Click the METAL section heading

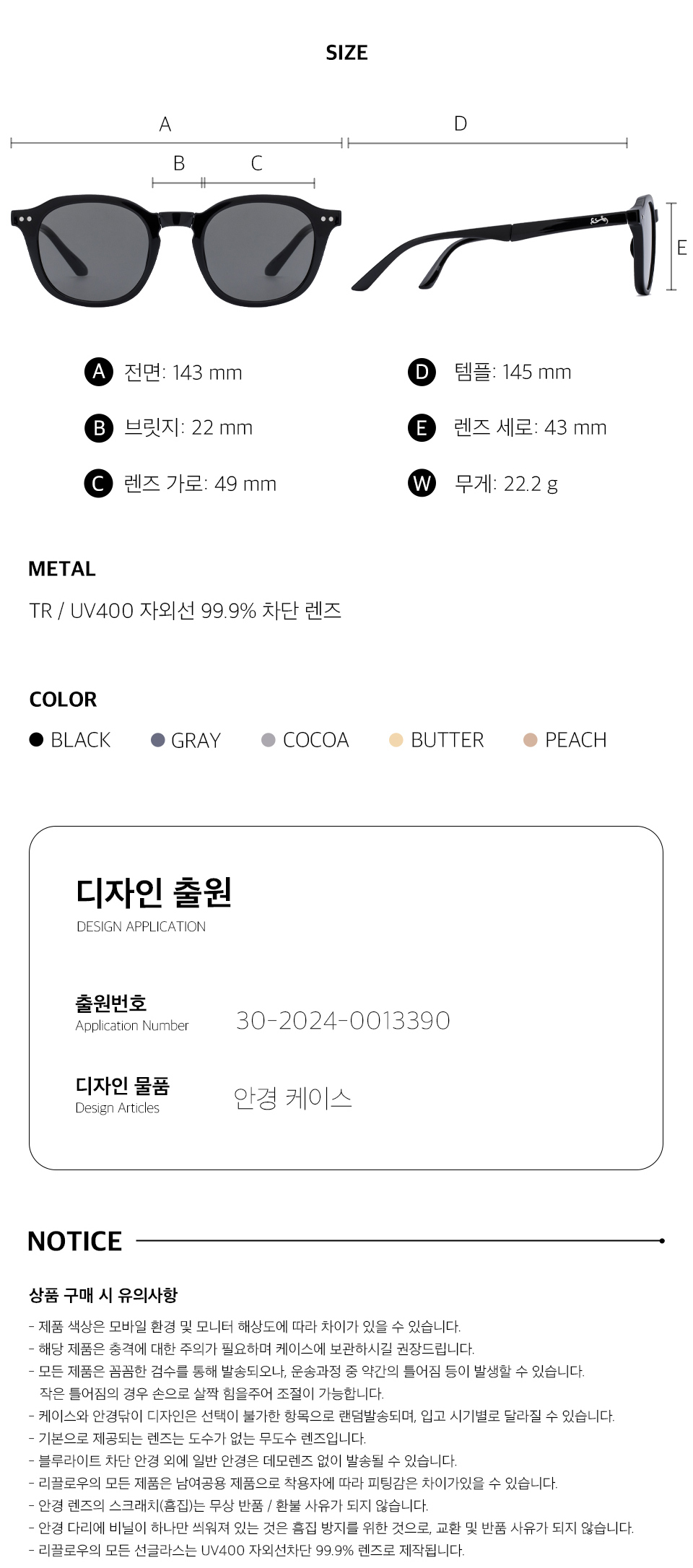click(x=62, y=569)
